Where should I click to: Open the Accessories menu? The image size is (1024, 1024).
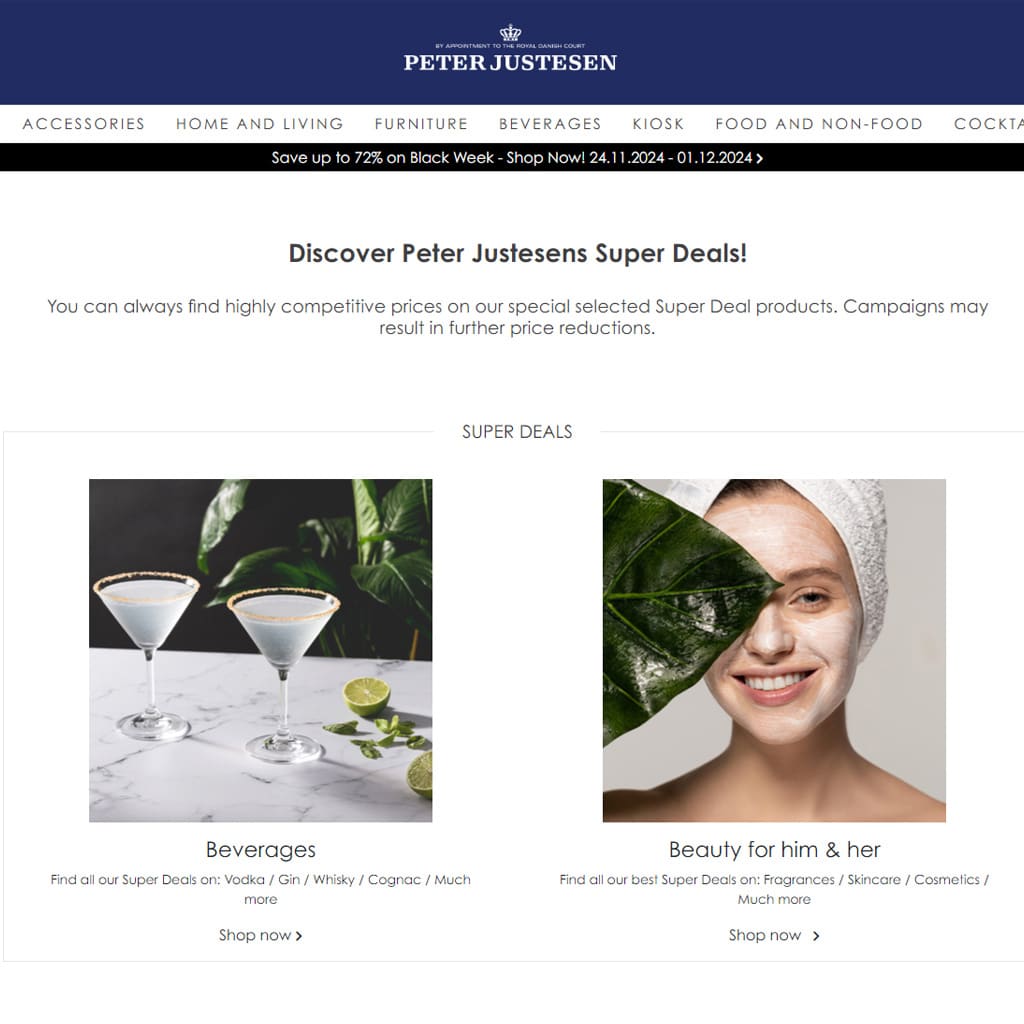[84, 124]
